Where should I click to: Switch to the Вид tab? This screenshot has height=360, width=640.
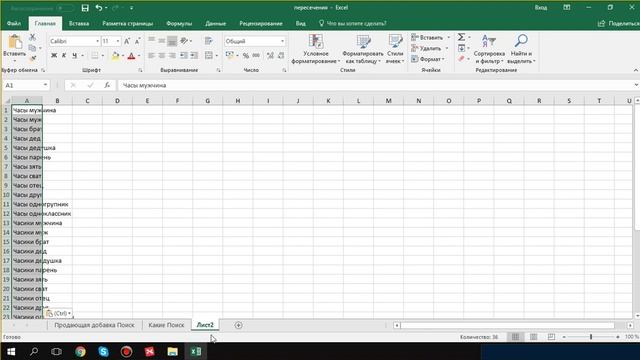coord(300,24)
